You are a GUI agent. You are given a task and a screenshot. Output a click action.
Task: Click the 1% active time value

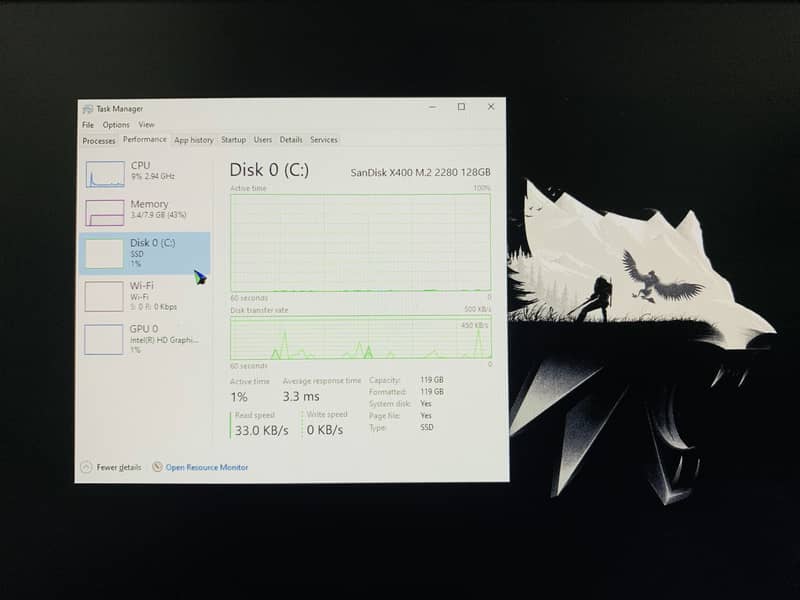pyautogui.click(x=239, y=397)
